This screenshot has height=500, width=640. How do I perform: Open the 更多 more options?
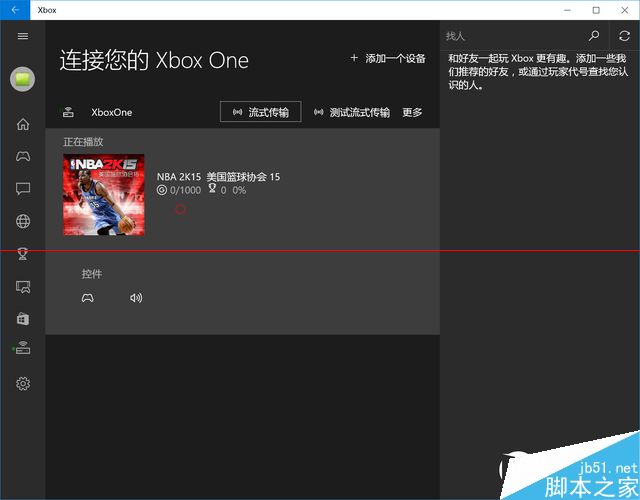tap(412, 112)
